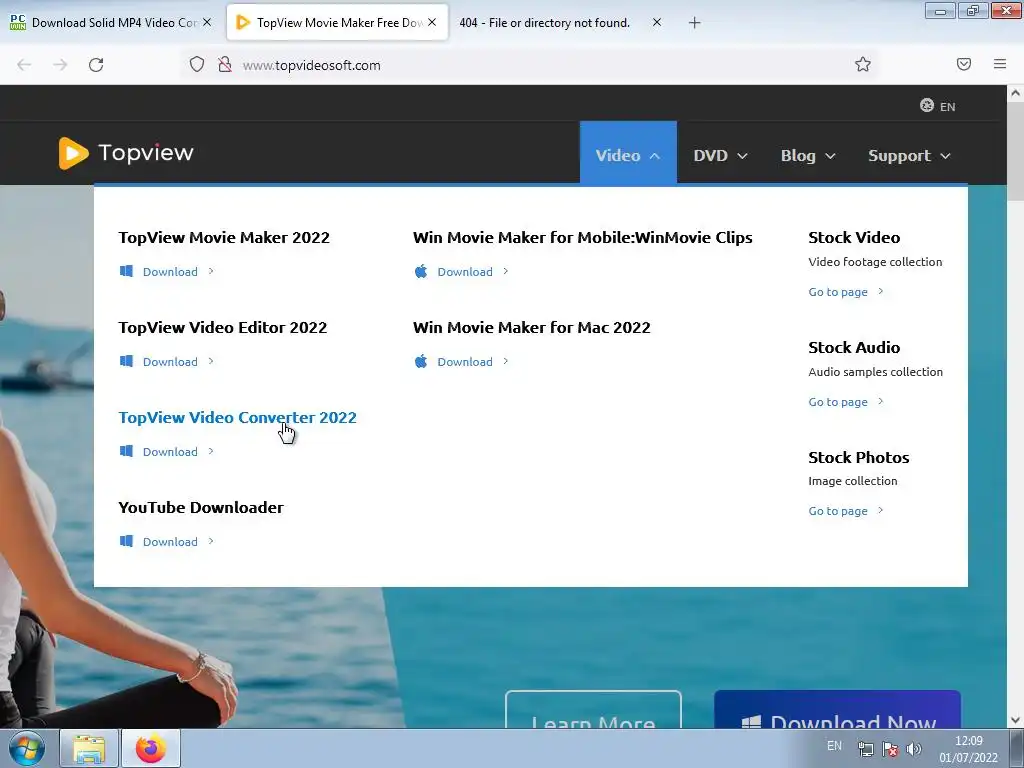This screenshot has height=768, width=1024.
Task: Click the Win Movie Maker for Mac 2022 heading
Action: click(532, 327)
